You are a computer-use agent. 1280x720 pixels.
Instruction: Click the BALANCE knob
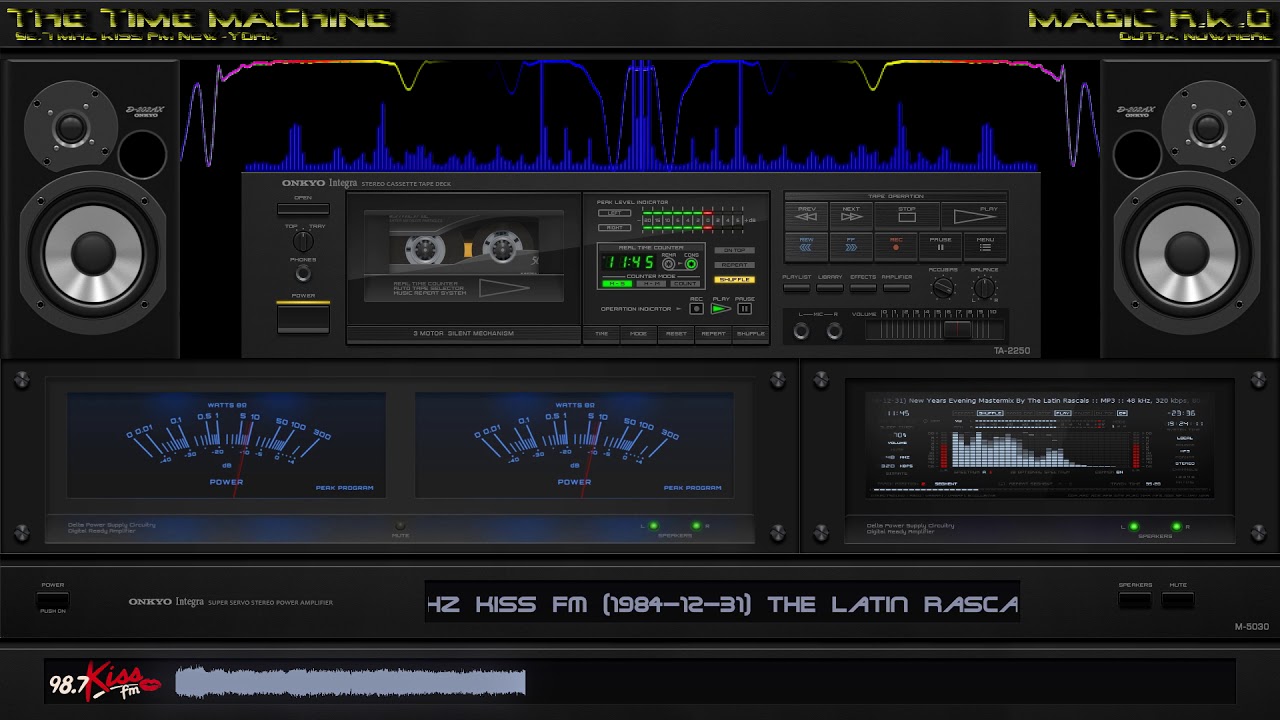(985, 288)
